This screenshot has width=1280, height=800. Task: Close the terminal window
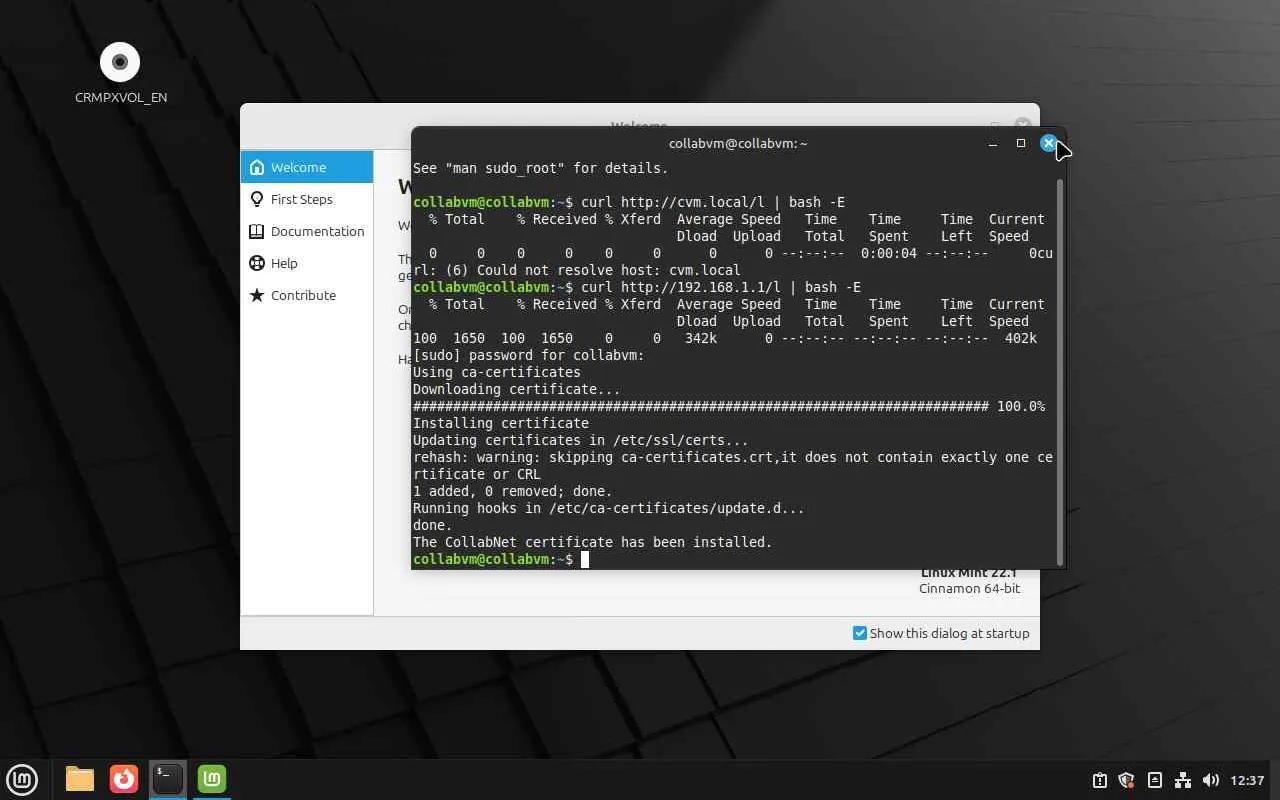point(1048,143)
